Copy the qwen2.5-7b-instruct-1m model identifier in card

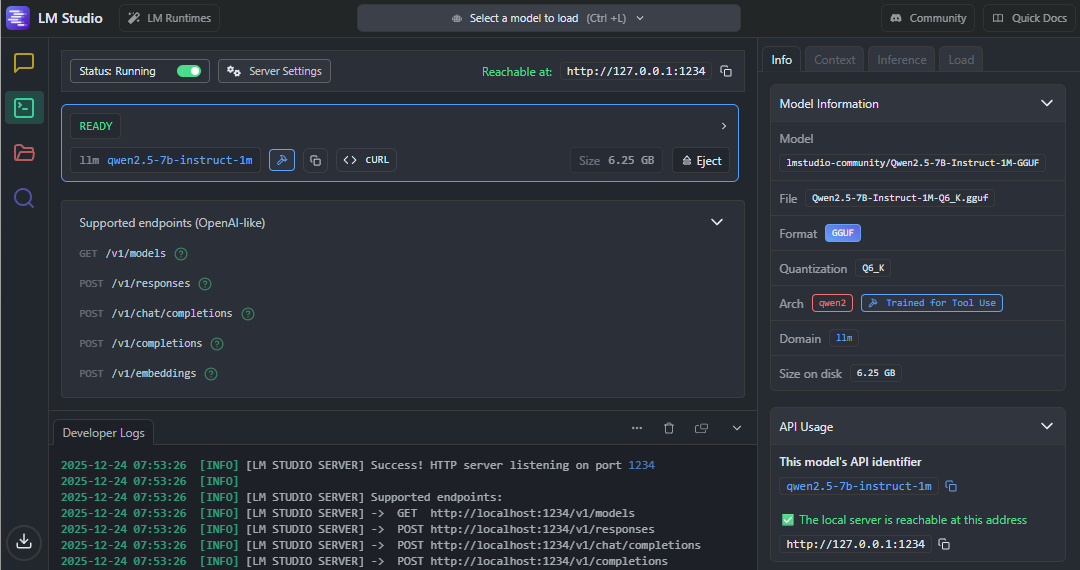[x=315, y=160]
